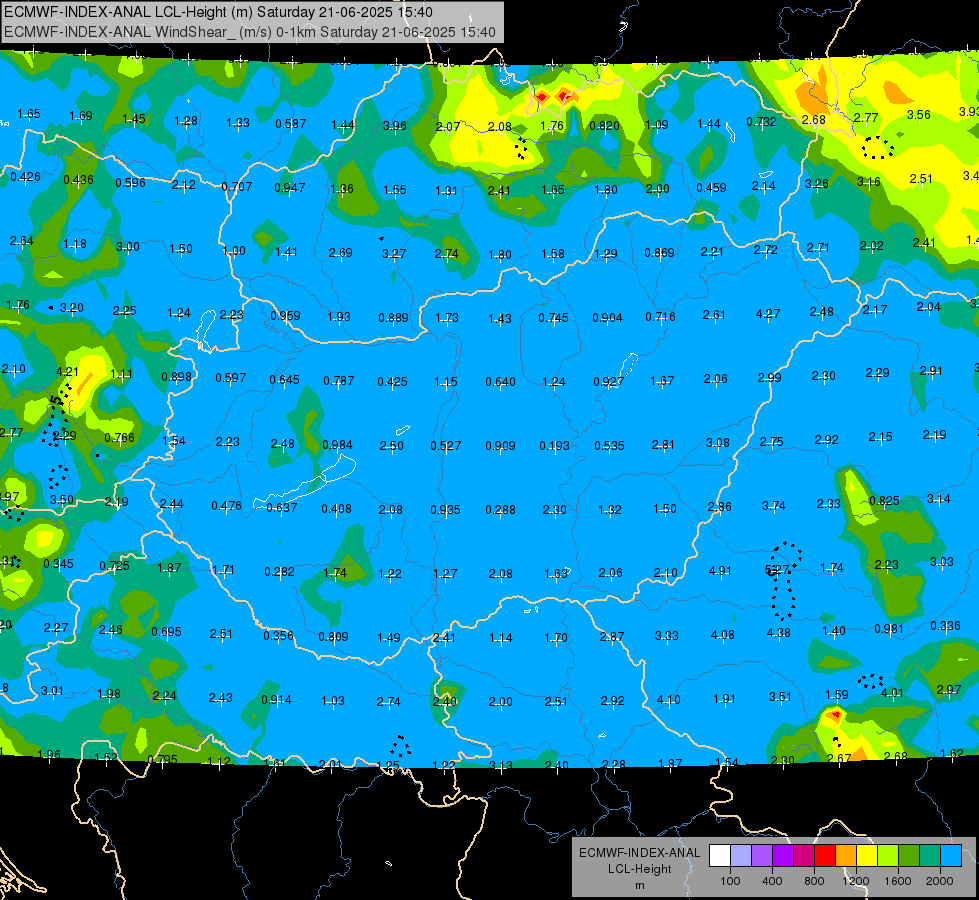979x900 pixels.
Task: Click the LCL-Height title line at top
Action: pyautogui.click(x=218, y=12)
